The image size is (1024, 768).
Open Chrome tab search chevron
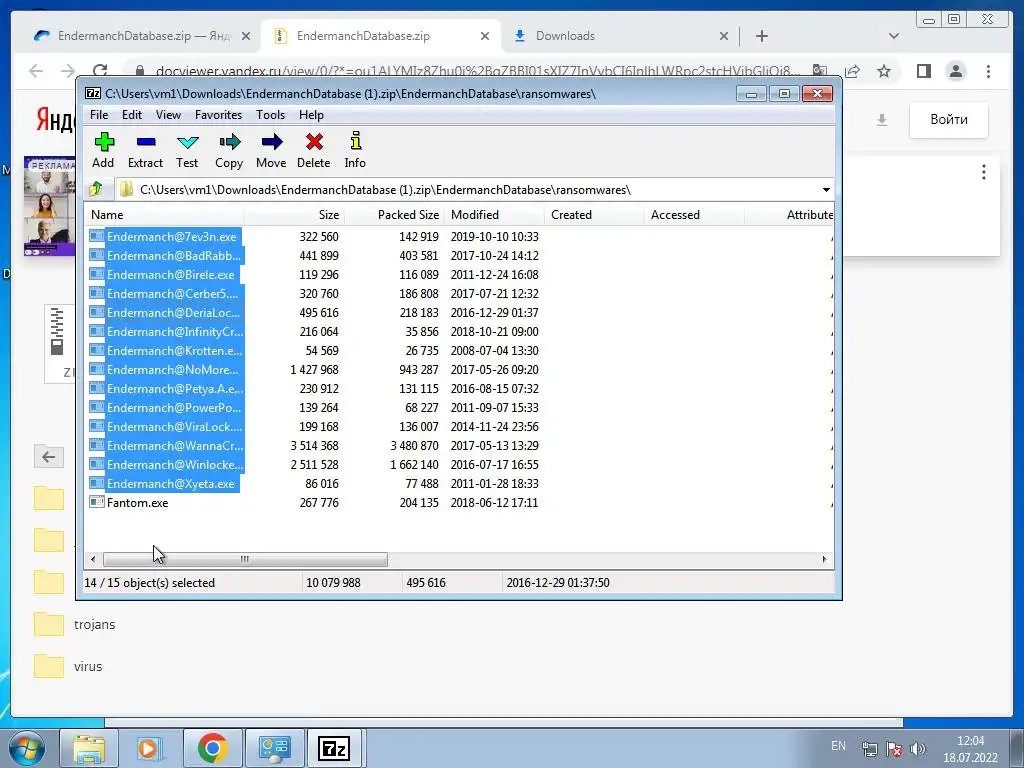pyautogui.click(x=893, y=36)
